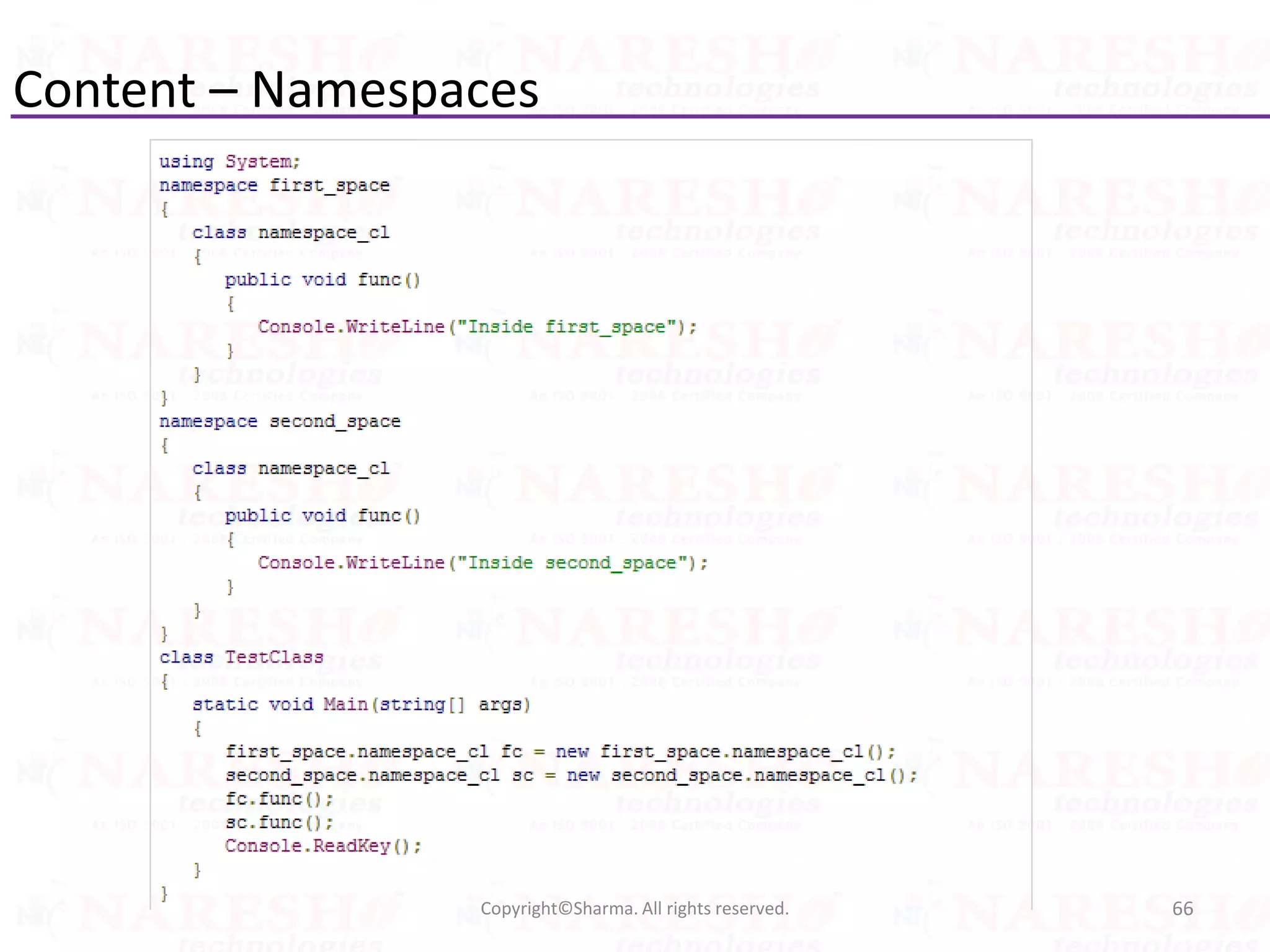
Task: Click the 'class TestClass' line
Action: point(241,657)
